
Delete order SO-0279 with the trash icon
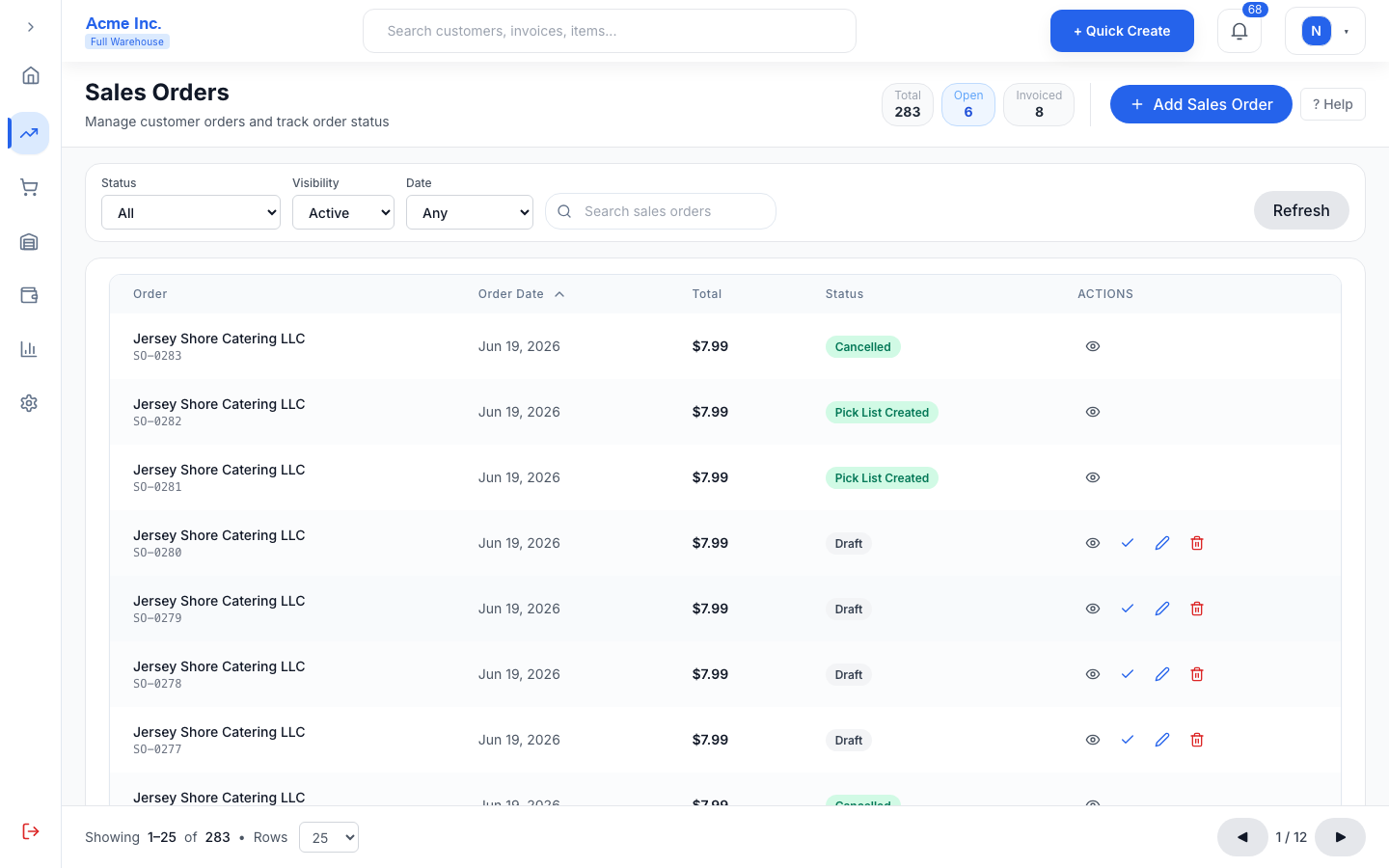(x=1197, y=609)
